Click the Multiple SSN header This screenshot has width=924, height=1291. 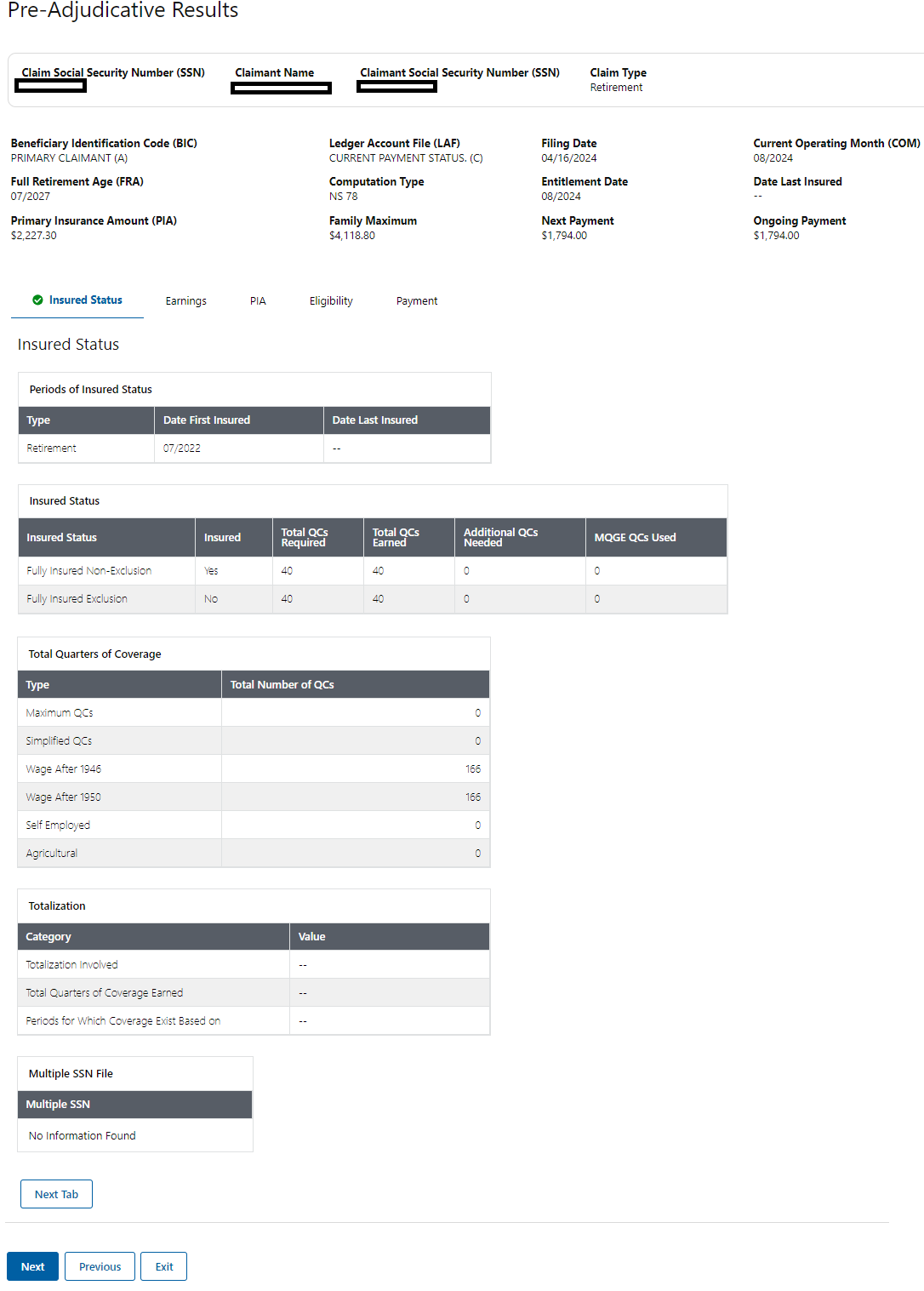click(x=58, y=1105)
